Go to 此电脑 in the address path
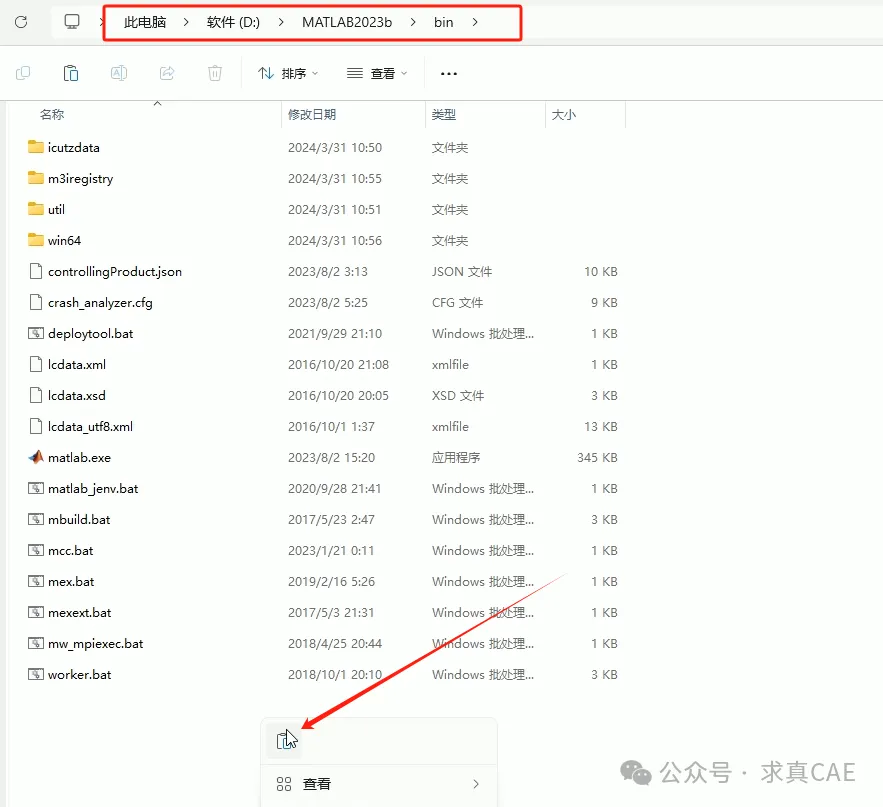 145,23
